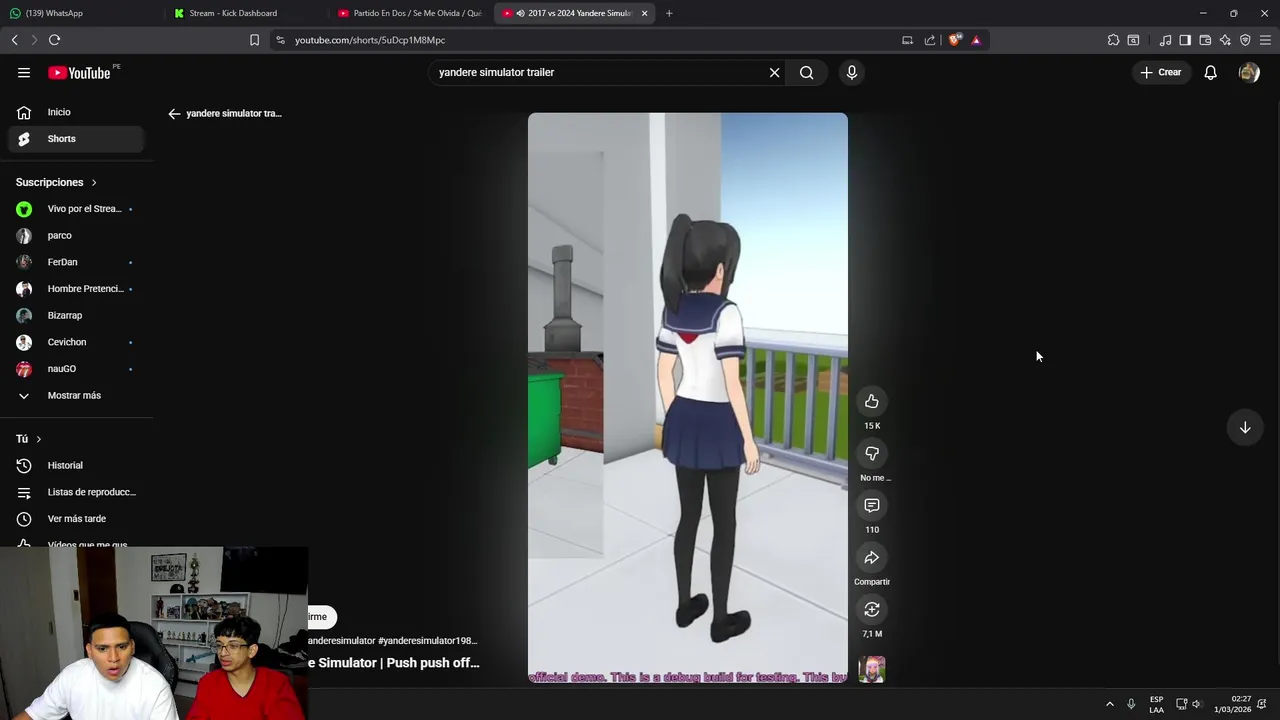Open the sound thumbnail of the Short
Screen dimensions: 1280x720
point(872,670)
